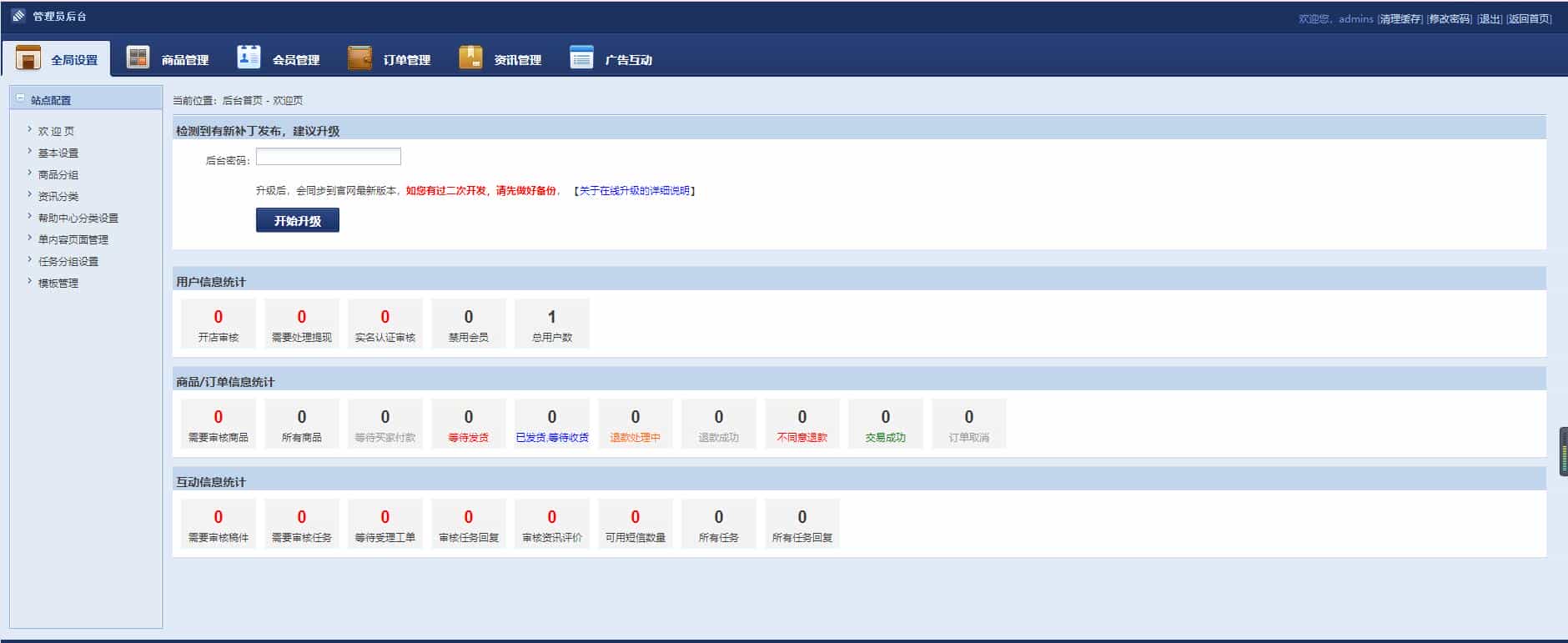Open the 审核任务回复 card

coord(469,524)
